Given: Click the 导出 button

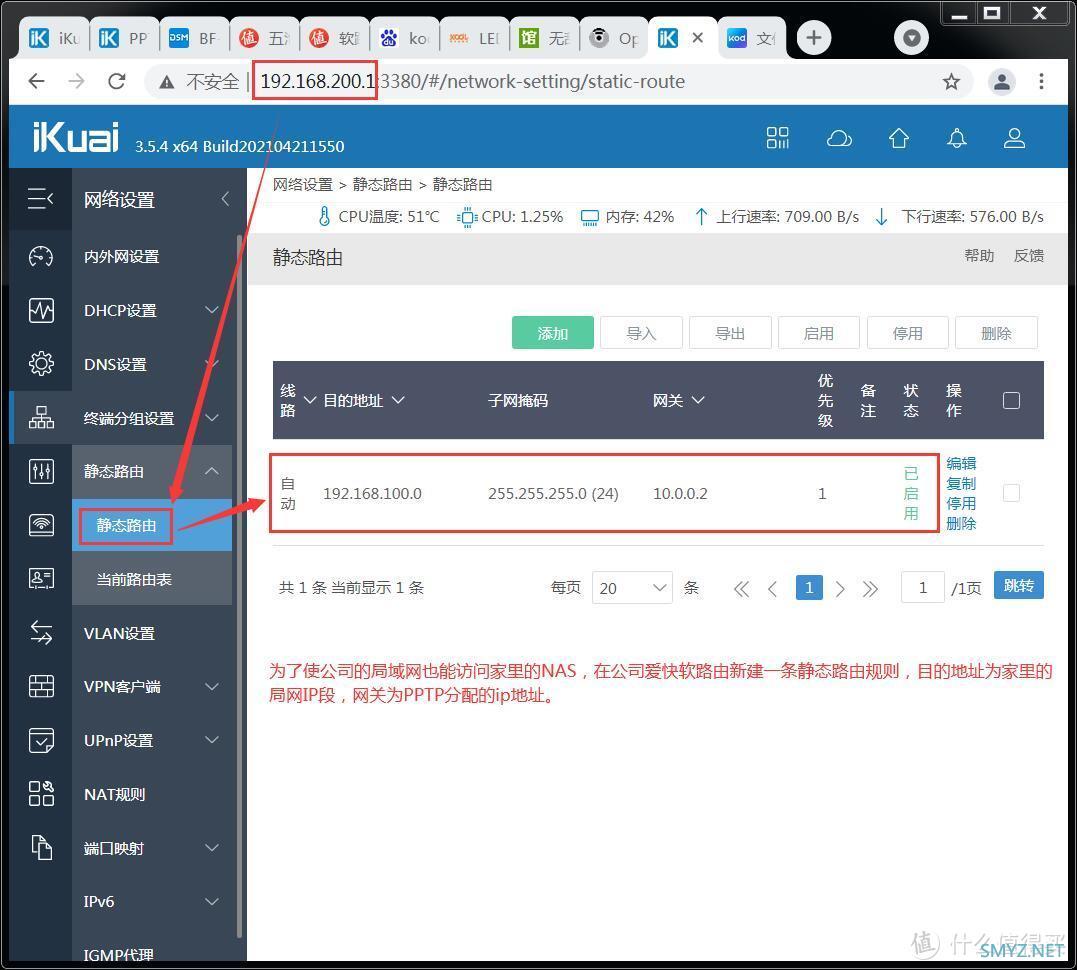Looking at the screenshot, I should tap(730, 333).
